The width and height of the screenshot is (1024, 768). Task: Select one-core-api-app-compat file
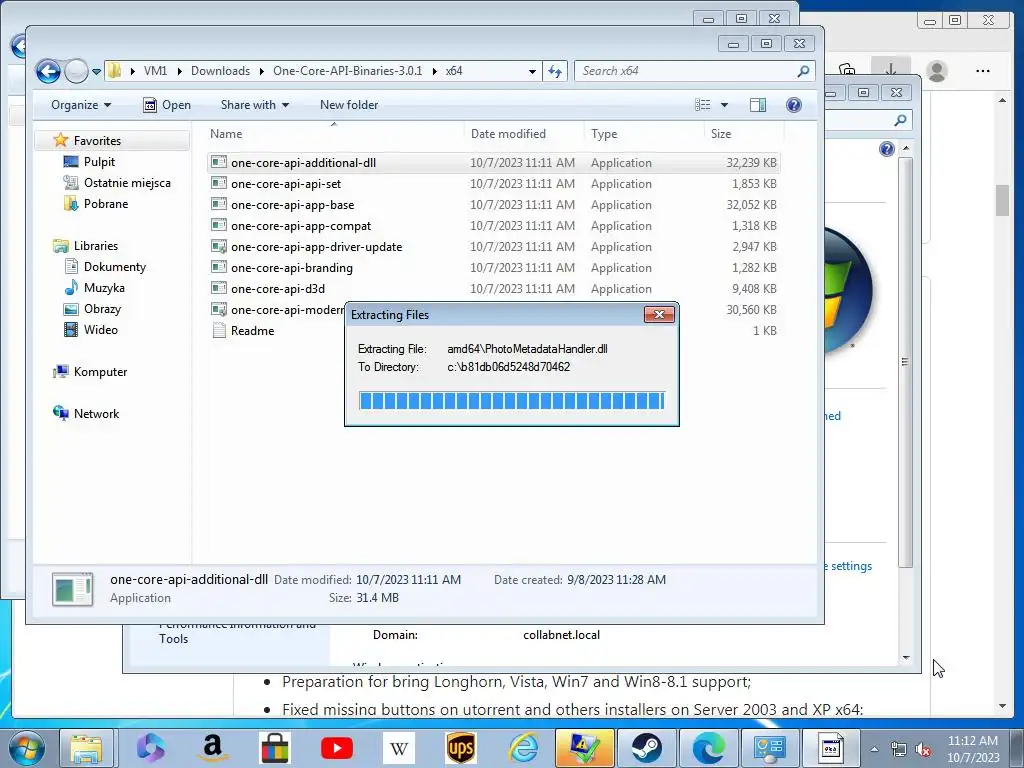click(x=494, y=225)
